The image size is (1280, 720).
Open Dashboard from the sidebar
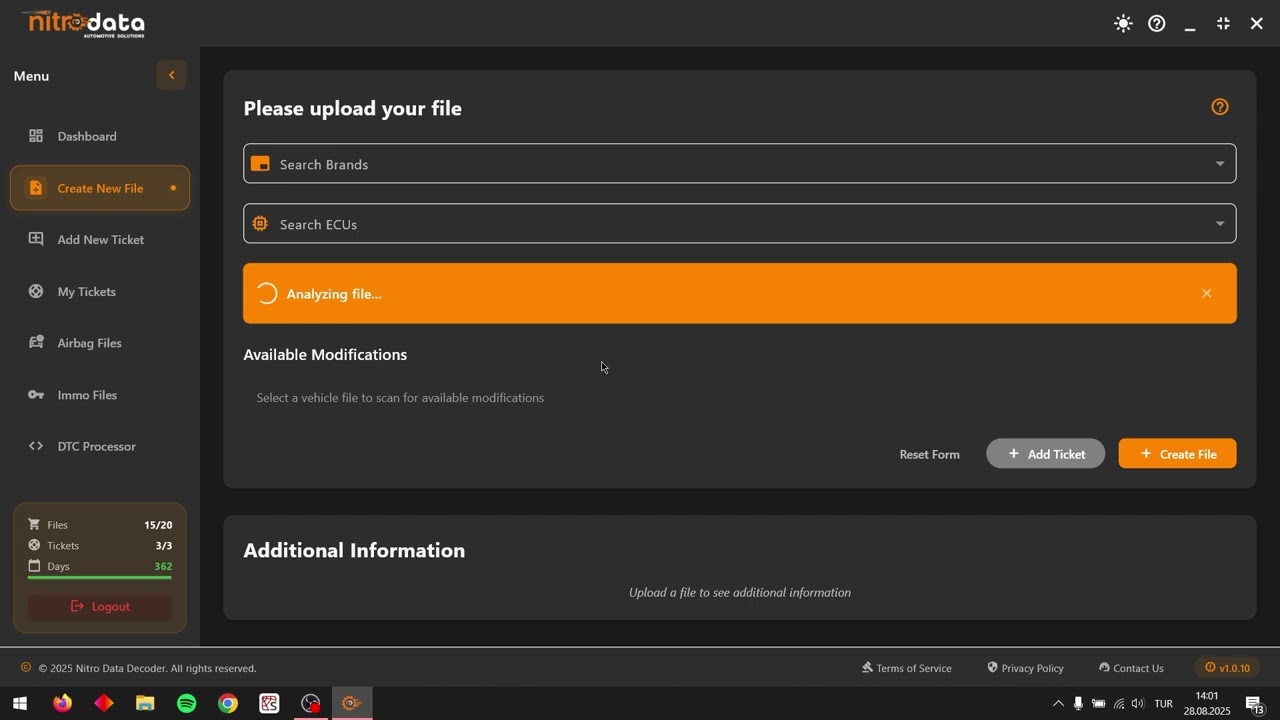click(87, 136)
